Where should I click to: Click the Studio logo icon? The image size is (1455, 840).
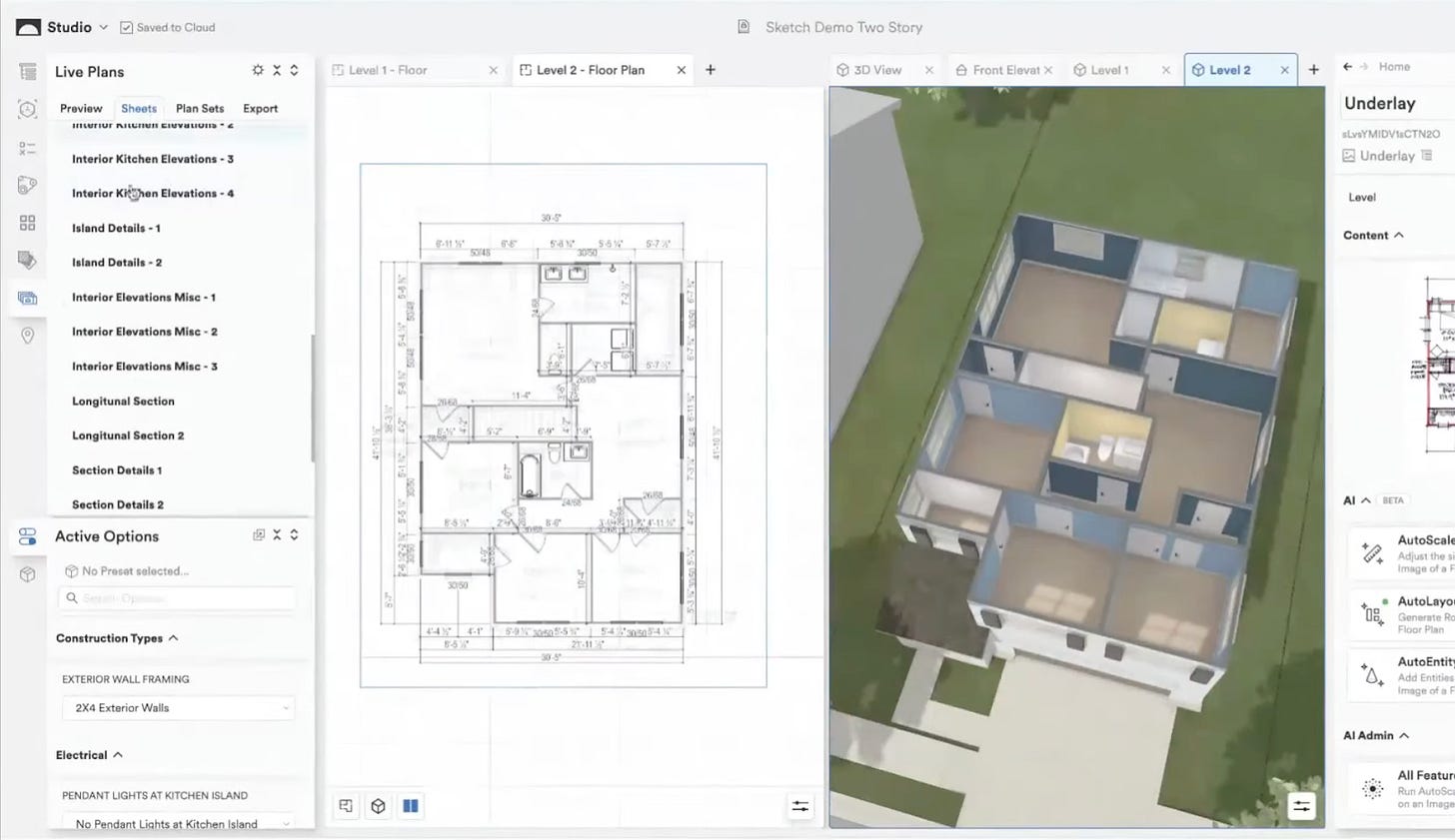pos(28,27)
